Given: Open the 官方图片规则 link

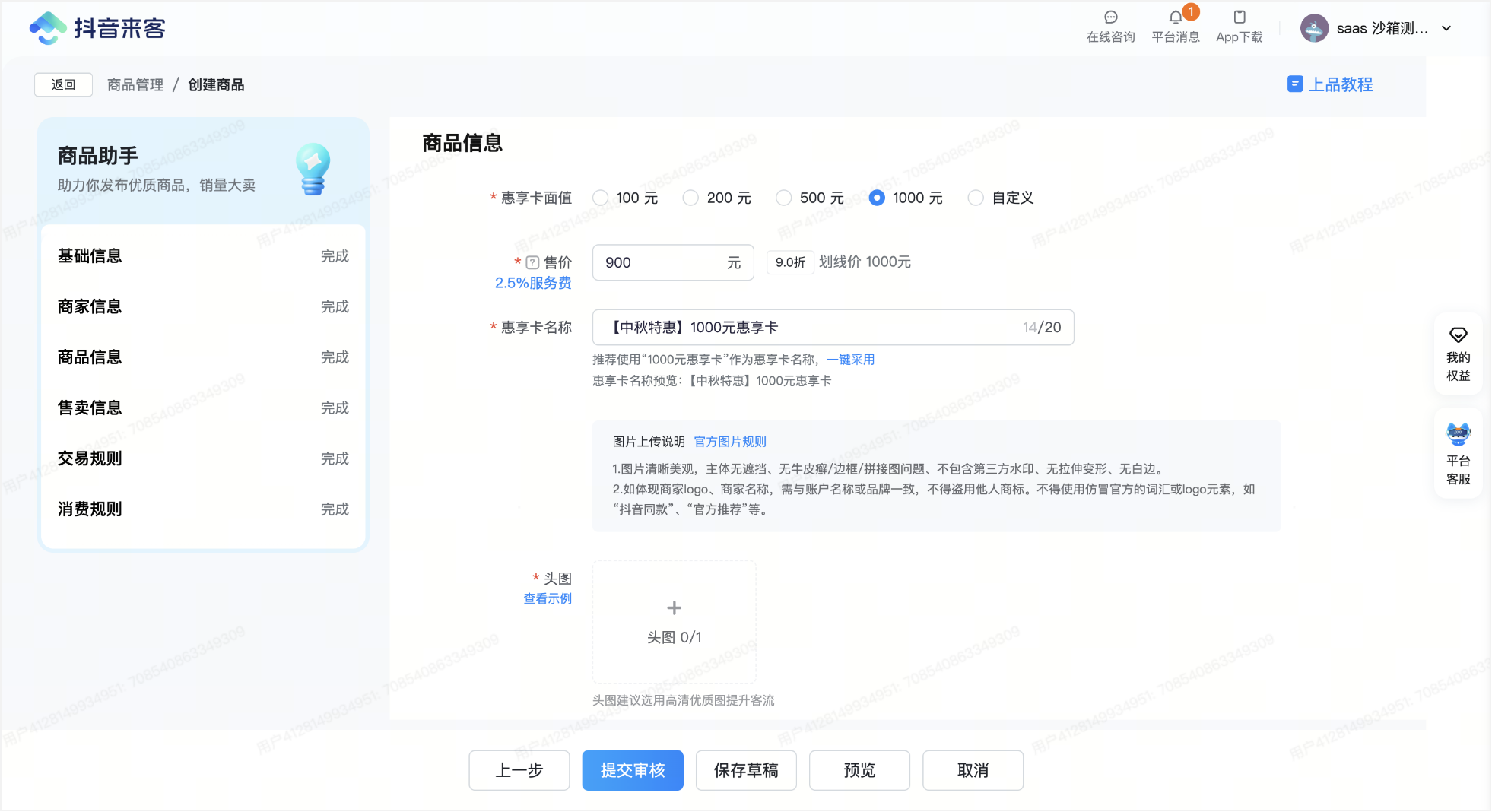Looking at the screenshot, I should coord(729,442).
